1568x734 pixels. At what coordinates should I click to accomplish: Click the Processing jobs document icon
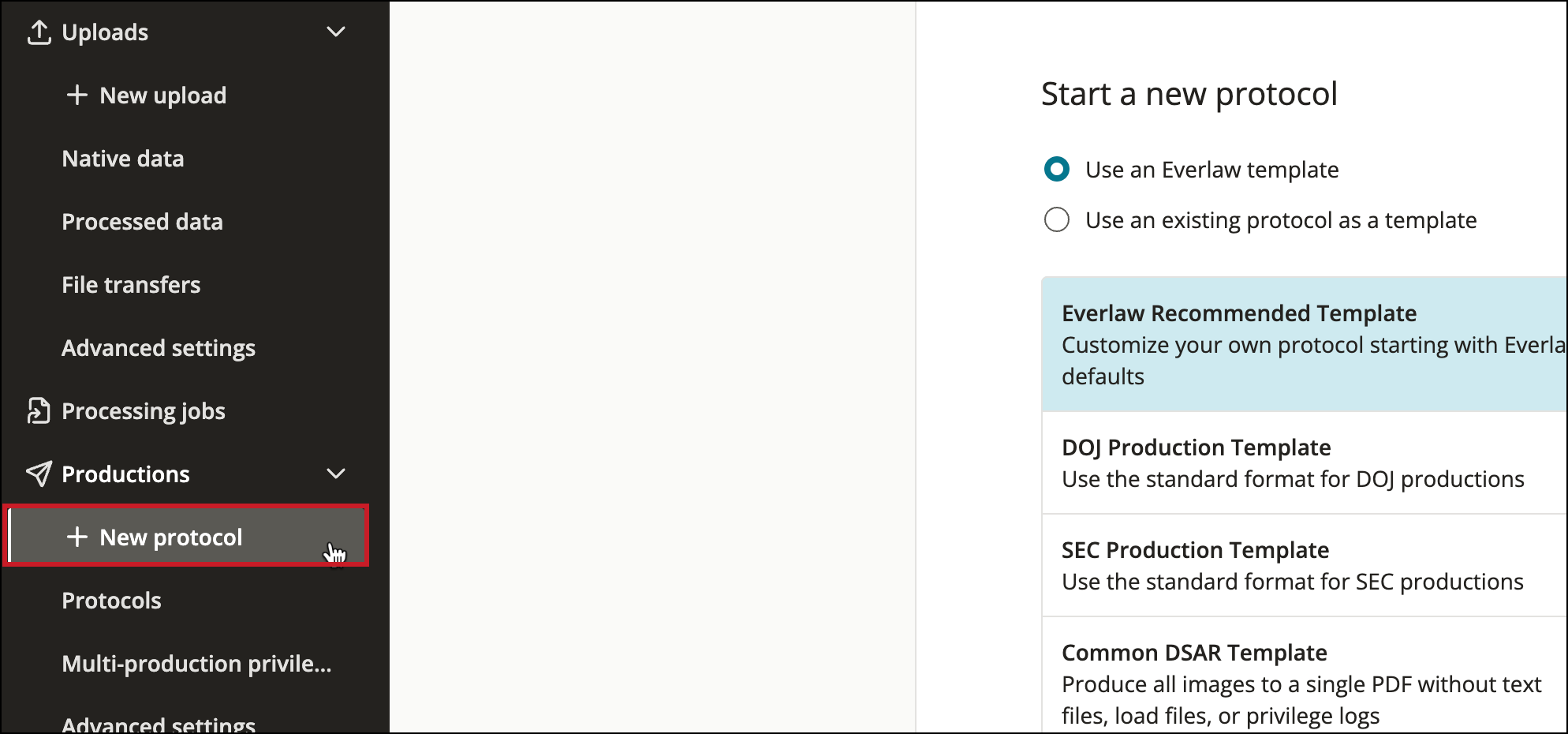pos(39,411)
